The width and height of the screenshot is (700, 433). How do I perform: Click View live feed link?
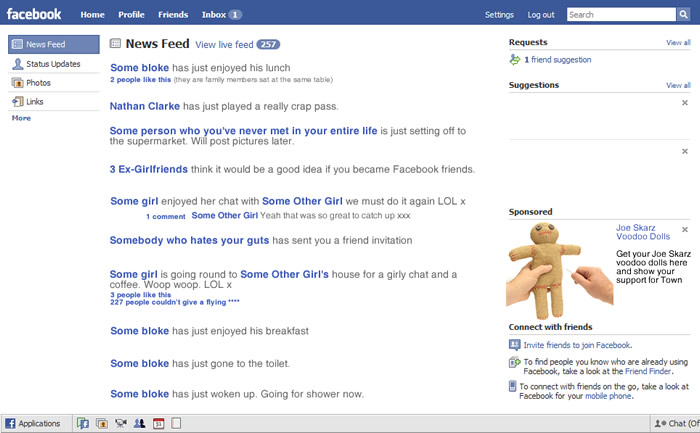tap(224, 45)
